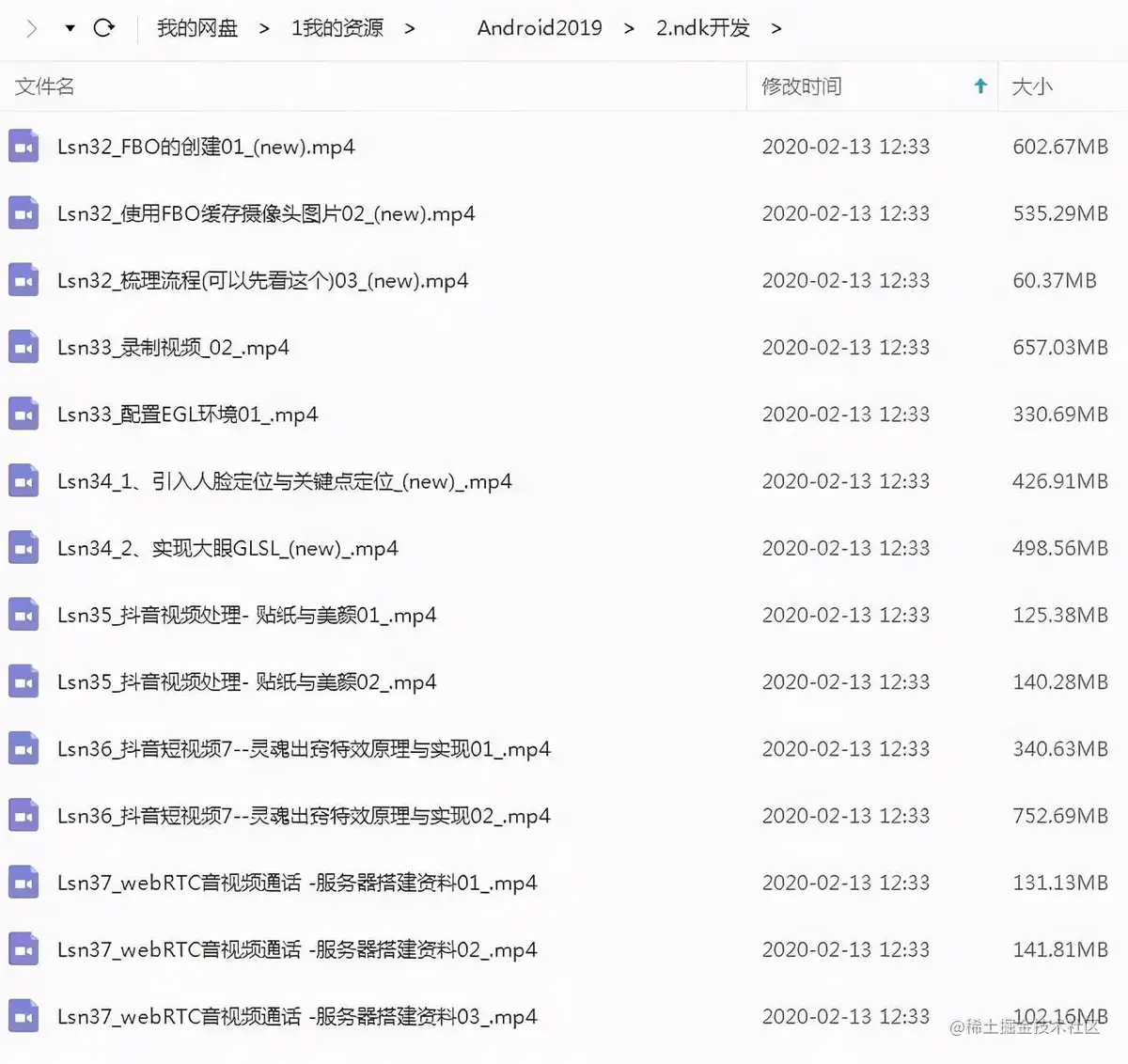Click video icon of Lsn36 灵魂出窍01
Viewport: 1128px width, 1064px height.
(23, 749)
